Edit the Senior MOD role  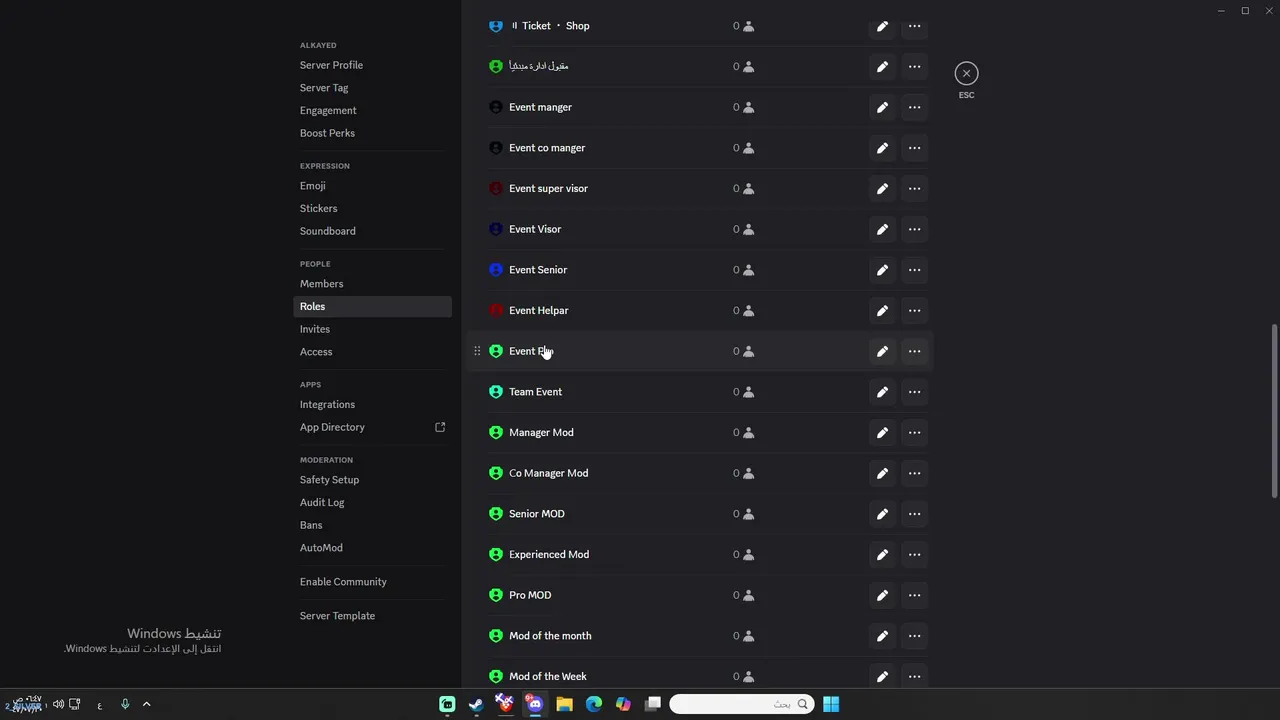882,514
